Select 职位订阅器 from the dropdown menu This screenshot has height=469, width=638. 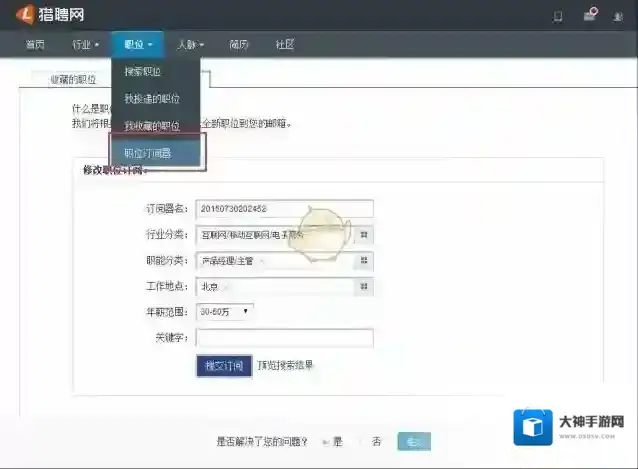pyautogui.click(x=155, y=153)
